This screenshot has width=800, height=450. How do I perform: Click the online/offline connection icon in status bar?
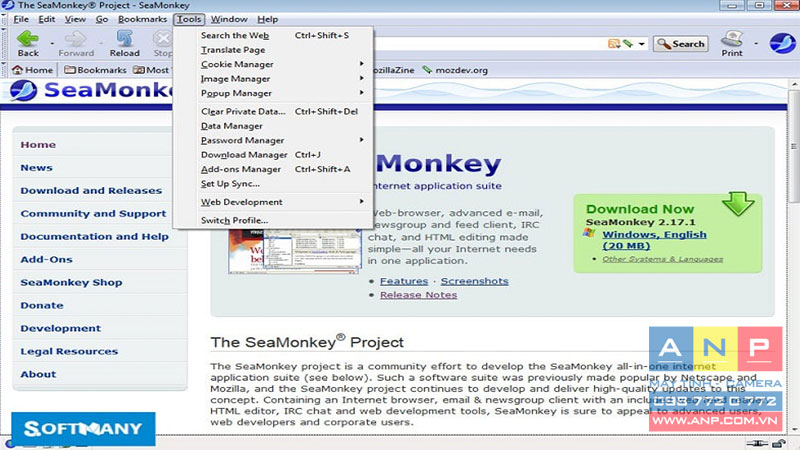(757, 444)
